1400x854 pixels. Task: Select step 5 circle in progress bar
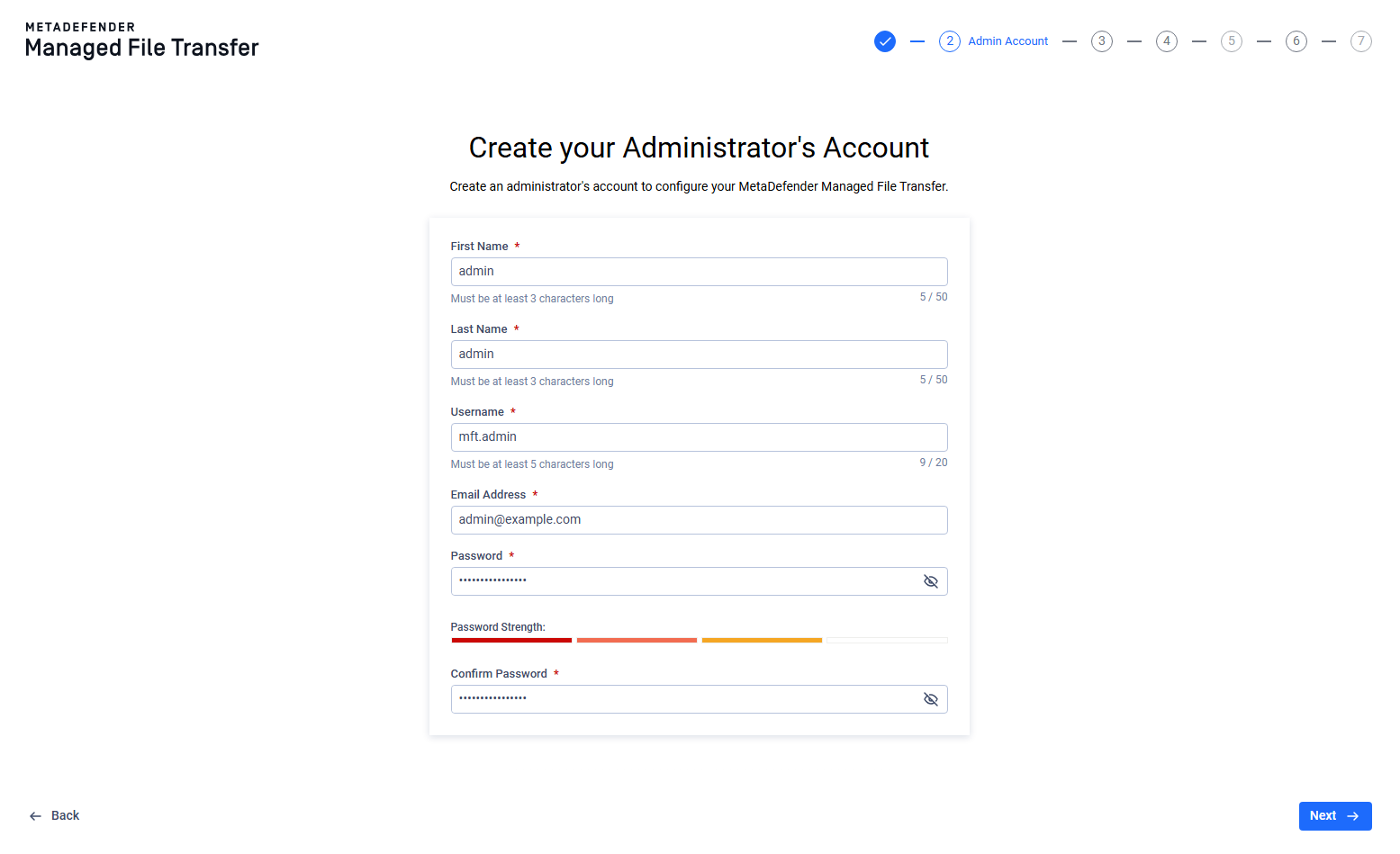pos(1232,41)
